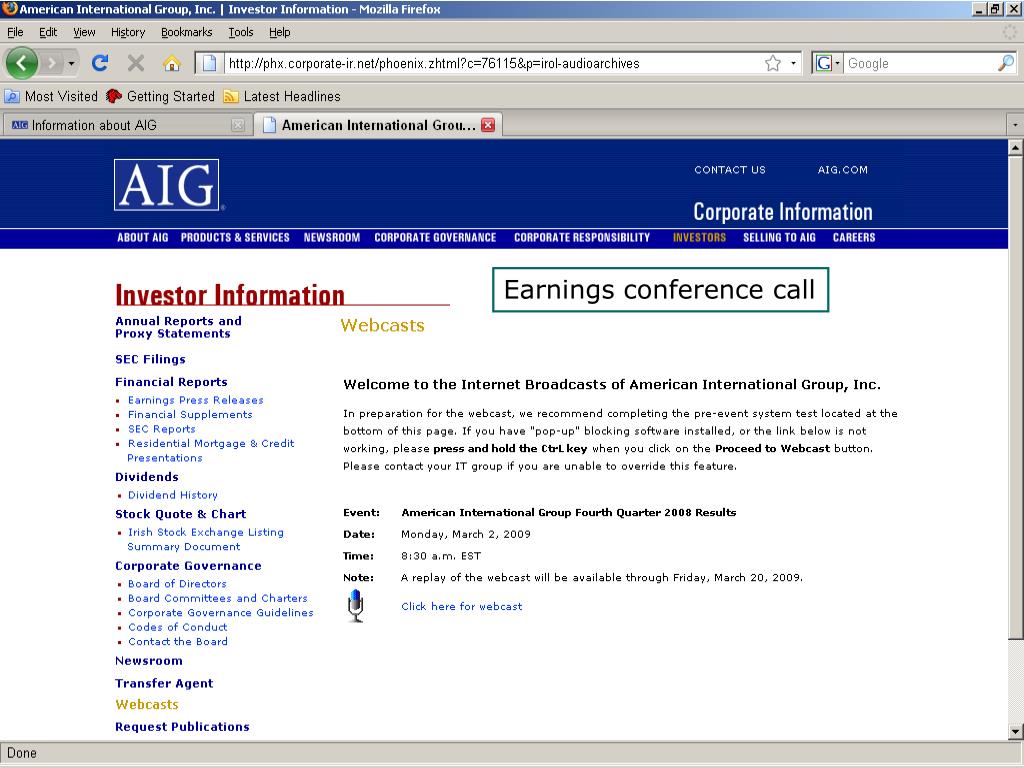Click the scrollbar down arrow
This screenshot has height=768, width=1024.
[1016, 731]
